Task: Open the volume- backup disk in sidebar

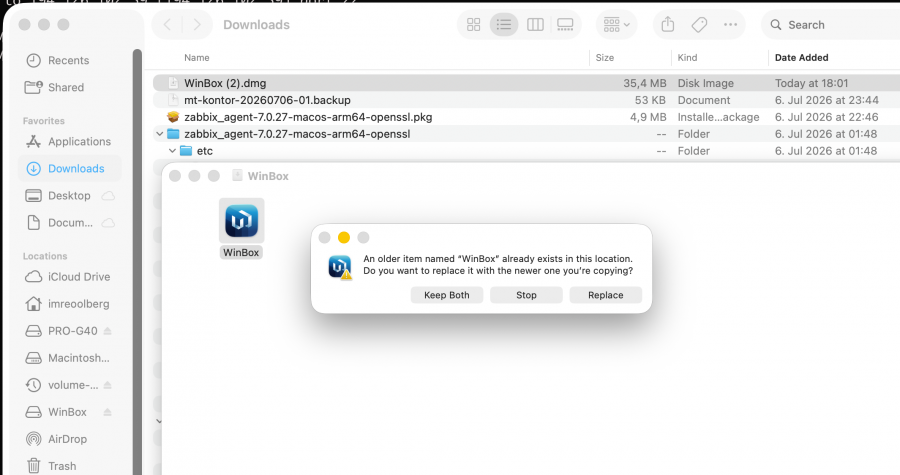Action: tap(73, 385)
